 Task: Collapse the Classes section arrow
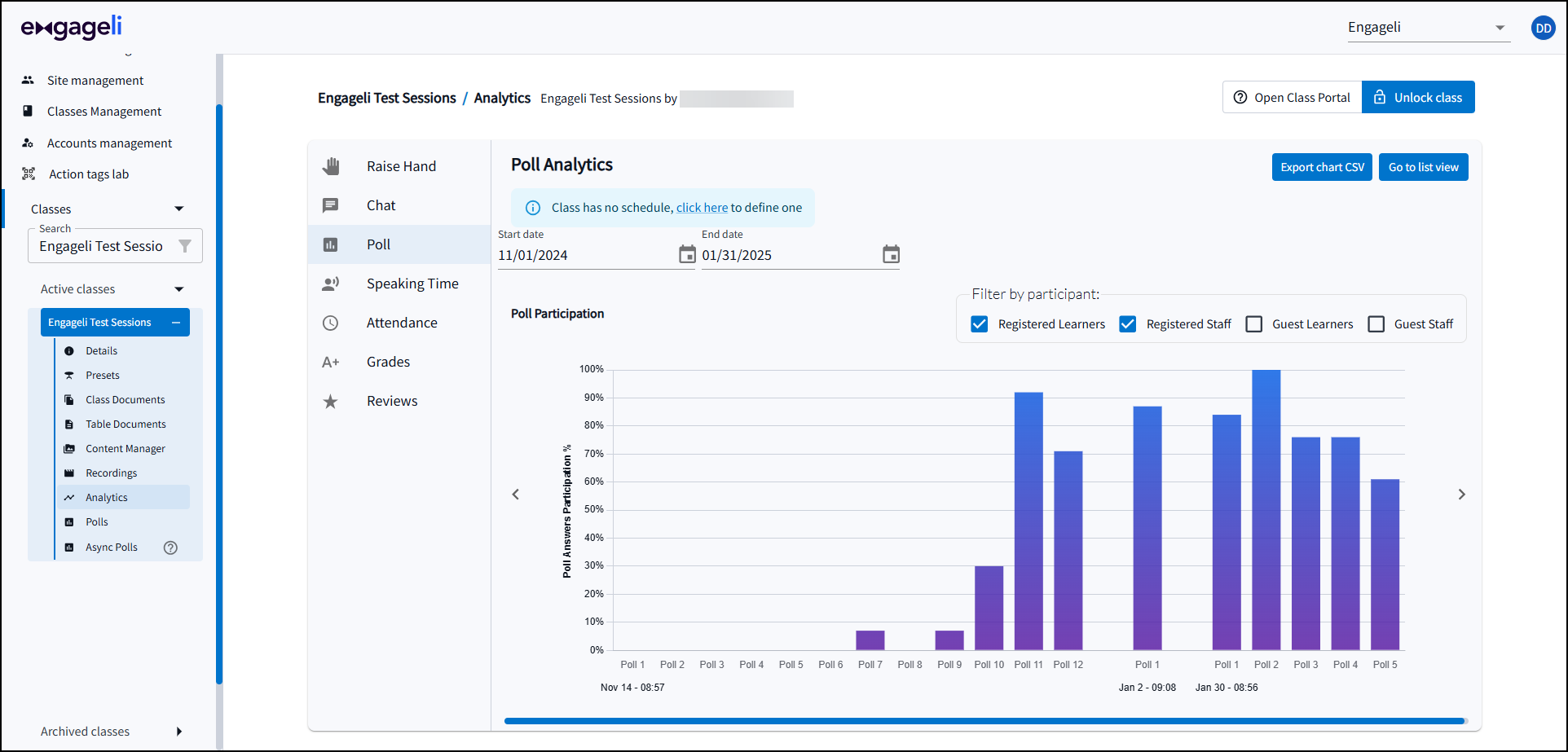coord(179,209)
